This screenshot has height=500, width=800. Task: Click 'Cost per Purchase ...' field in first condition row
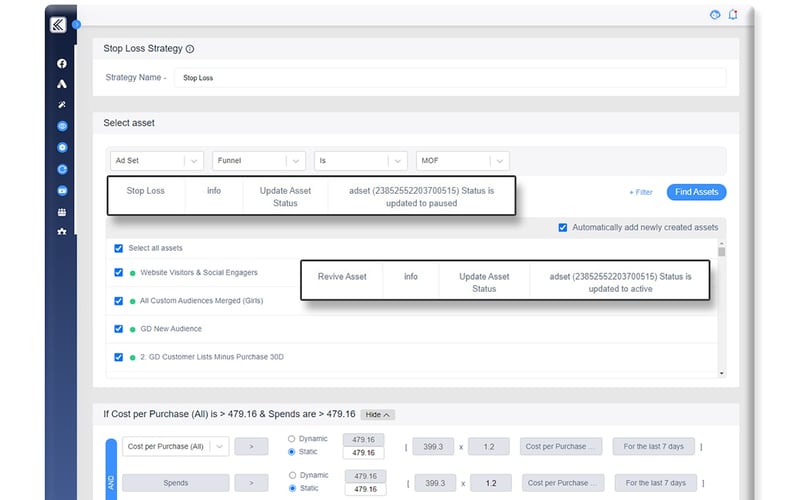(x=561, y=446)
